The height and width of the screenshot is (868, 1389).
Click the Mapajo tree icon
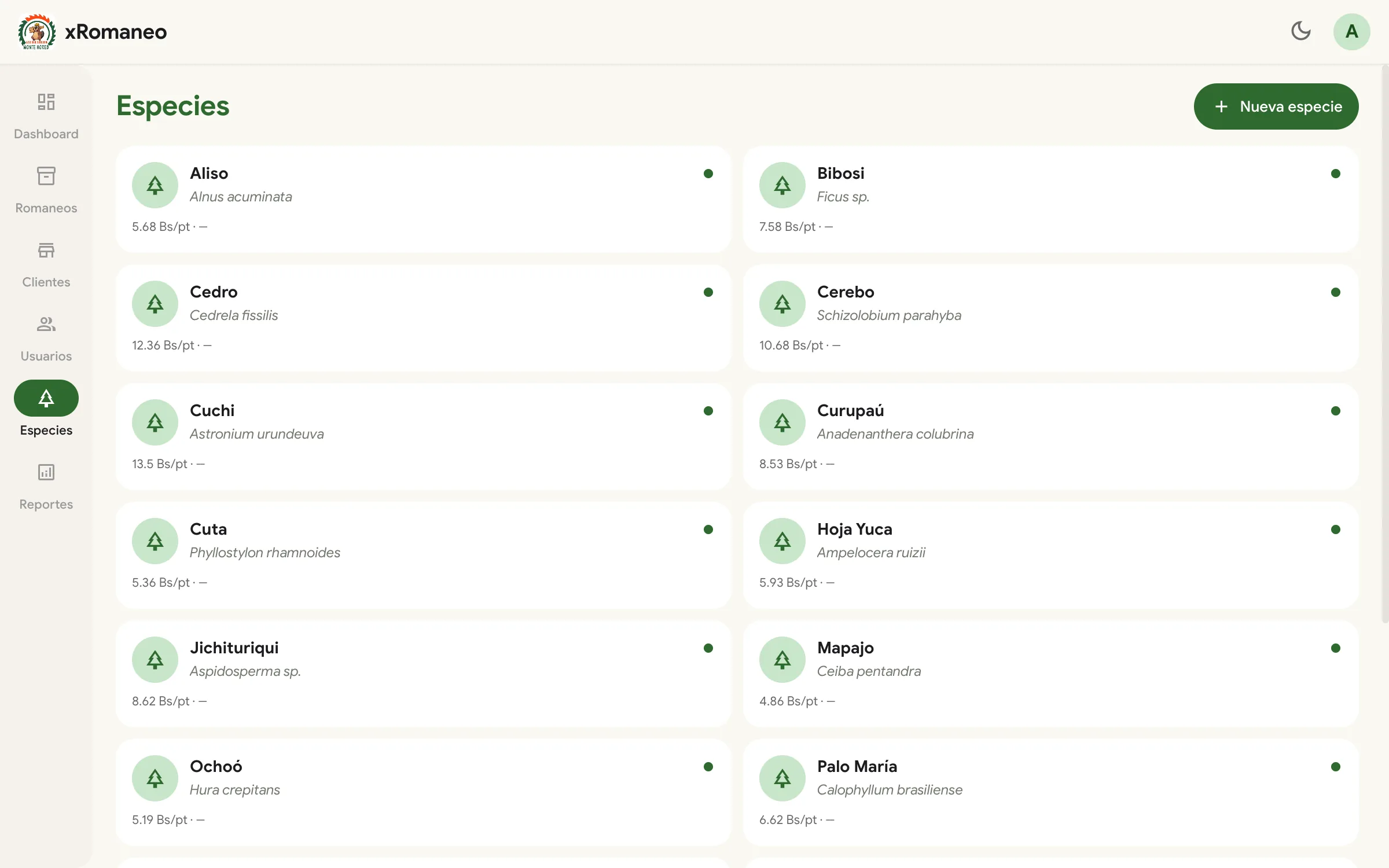782,660
